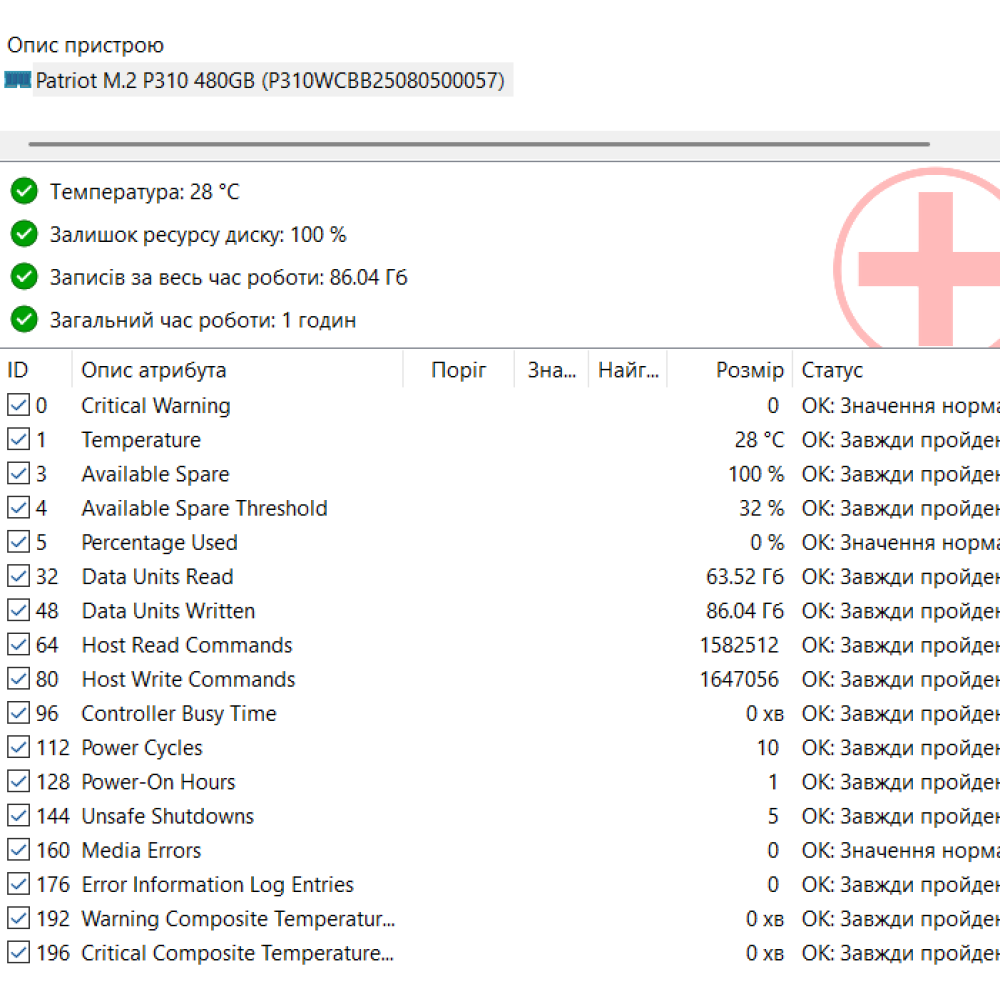The width and height of the screenshot is (1000, 1000).
Task: Click the Поріг column header
Action: [458, 370]
